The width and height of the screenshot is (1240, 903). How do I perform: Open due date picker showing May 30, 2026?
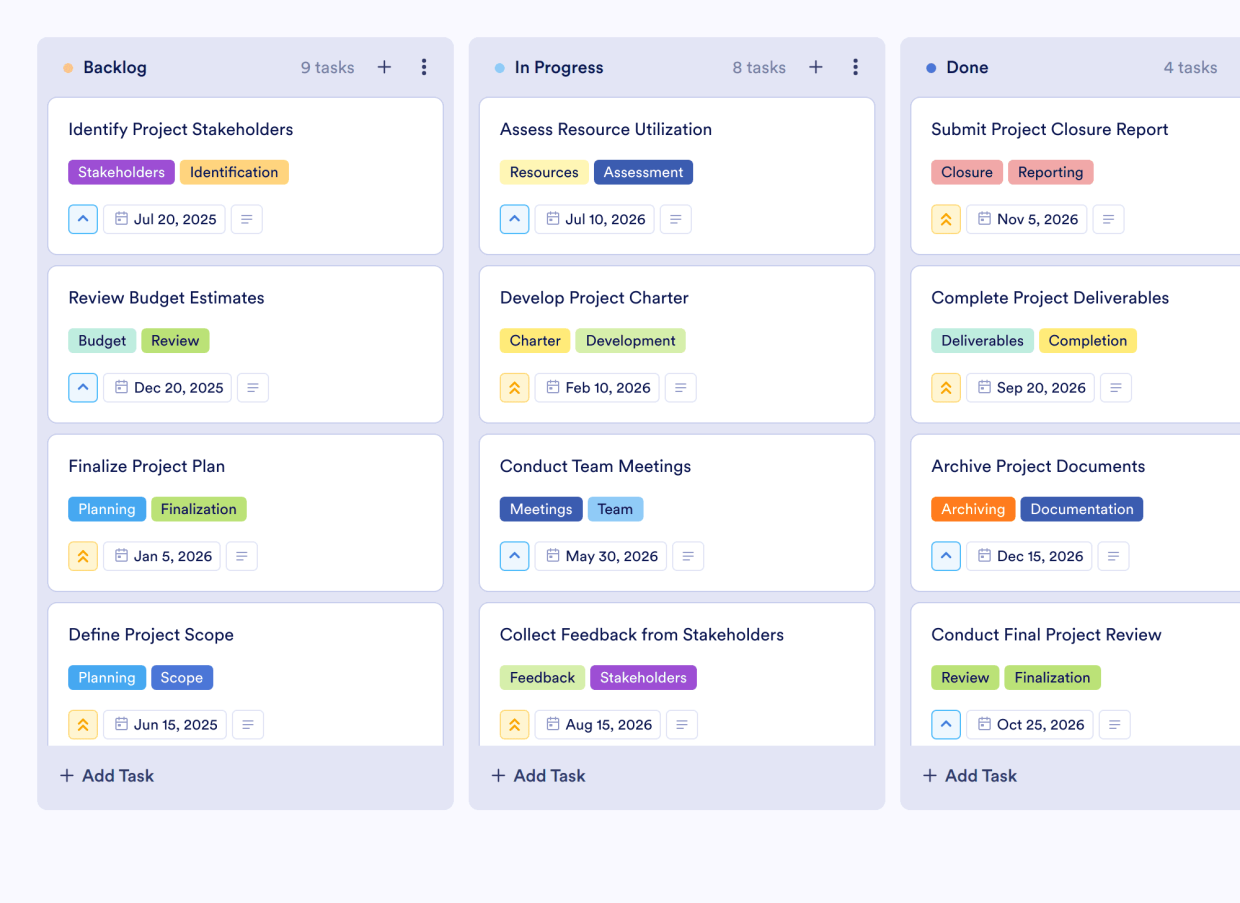tap(600, 556)
